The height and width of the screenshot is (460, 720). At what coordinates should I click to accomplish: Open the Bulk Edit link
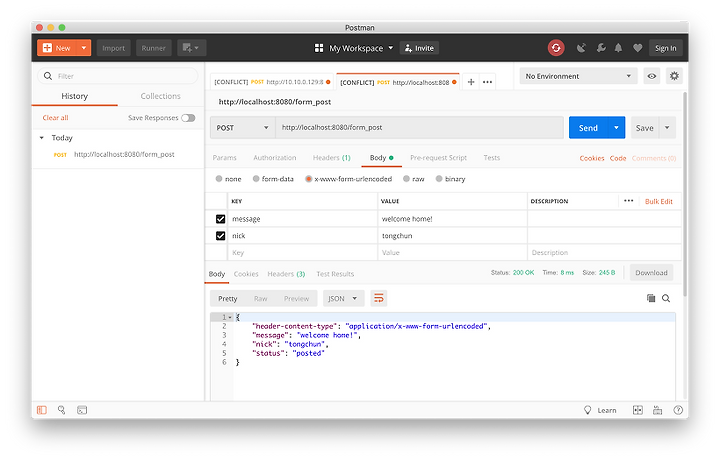[658, 201]
